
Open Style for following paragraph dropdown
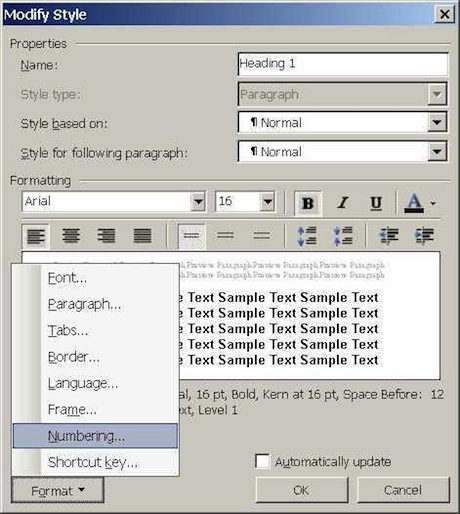[437, 152]
